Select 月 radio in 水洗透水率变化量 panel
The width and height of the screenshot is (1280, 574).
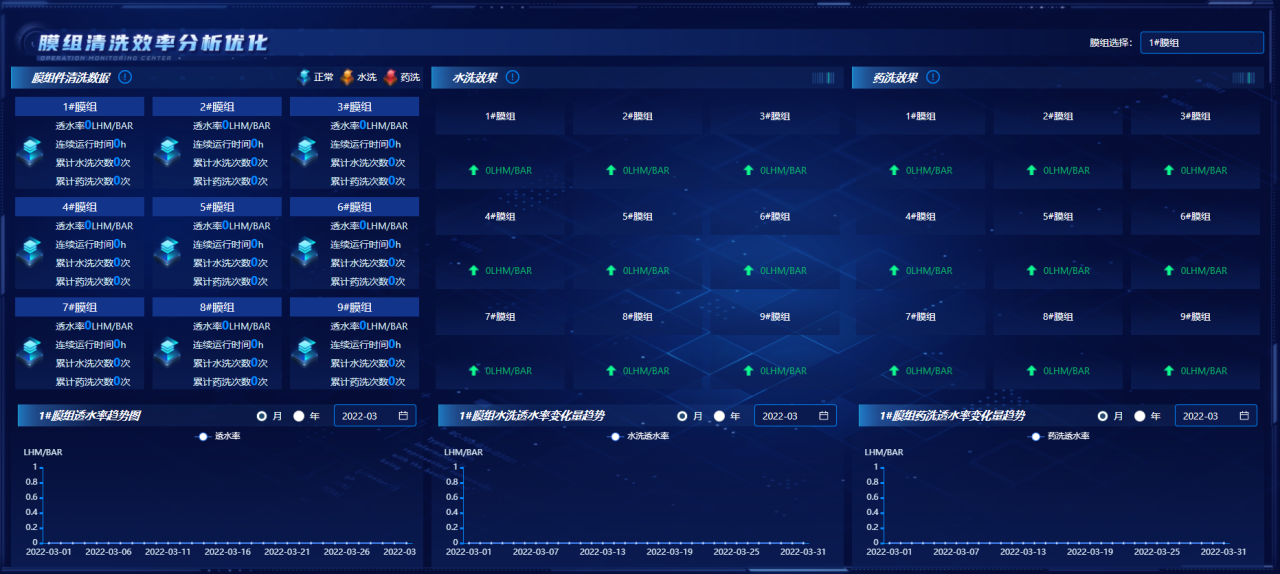(x=683, y=416)
